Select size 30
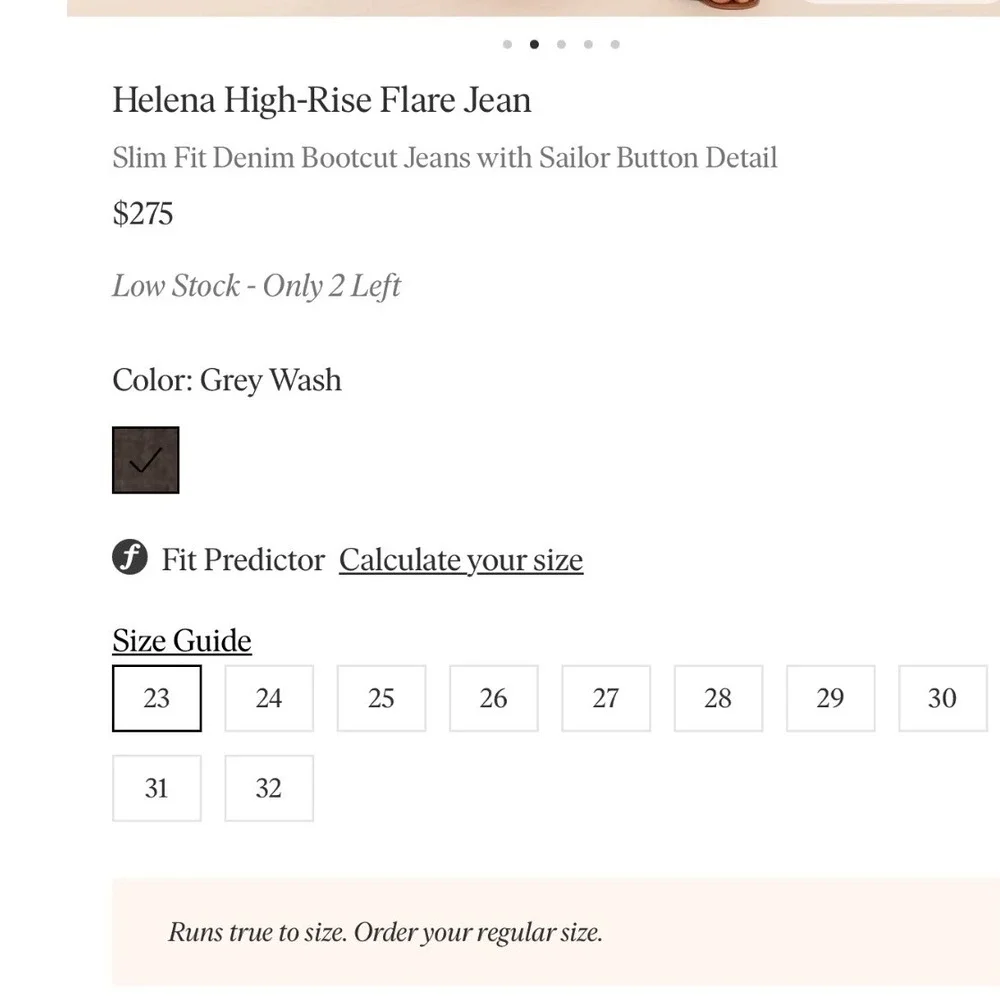The image size is (1000, 1000). pos(942,698)
